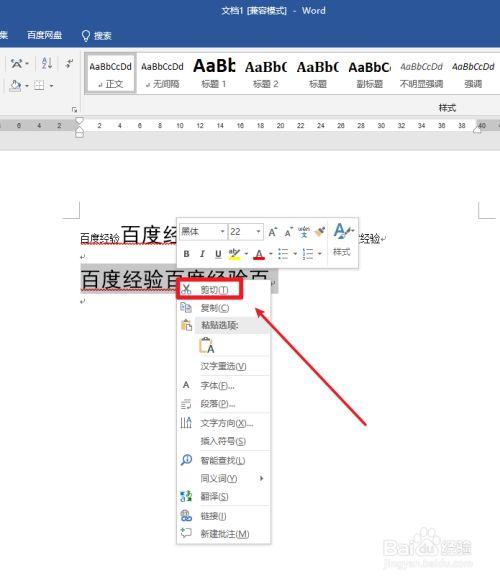This screenshot has width=500, height=581.
Task: Click the Format Painter brush in mini toolbar
Action: (x=319, y=232)
